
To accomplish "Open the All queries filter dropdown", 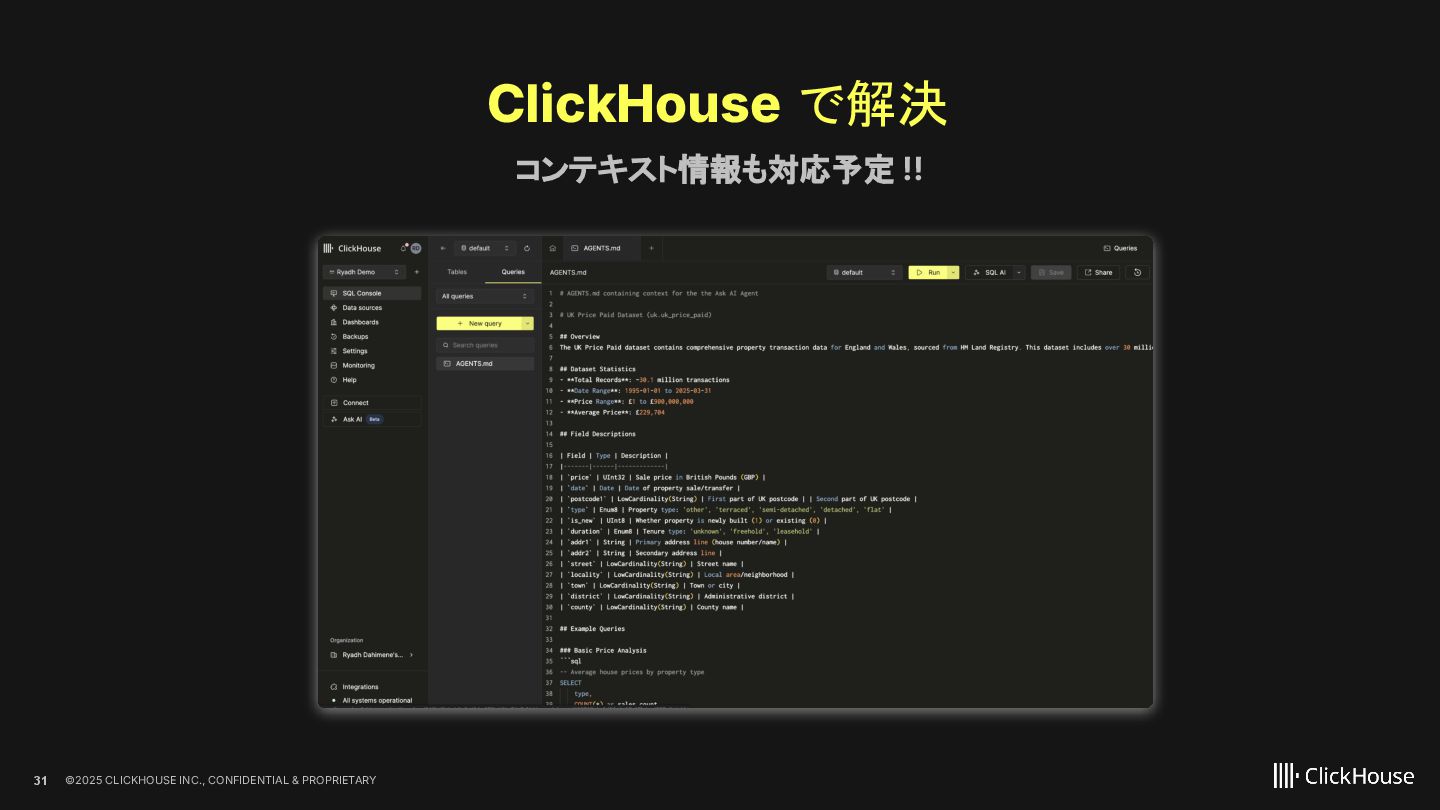I will point(485,296).
